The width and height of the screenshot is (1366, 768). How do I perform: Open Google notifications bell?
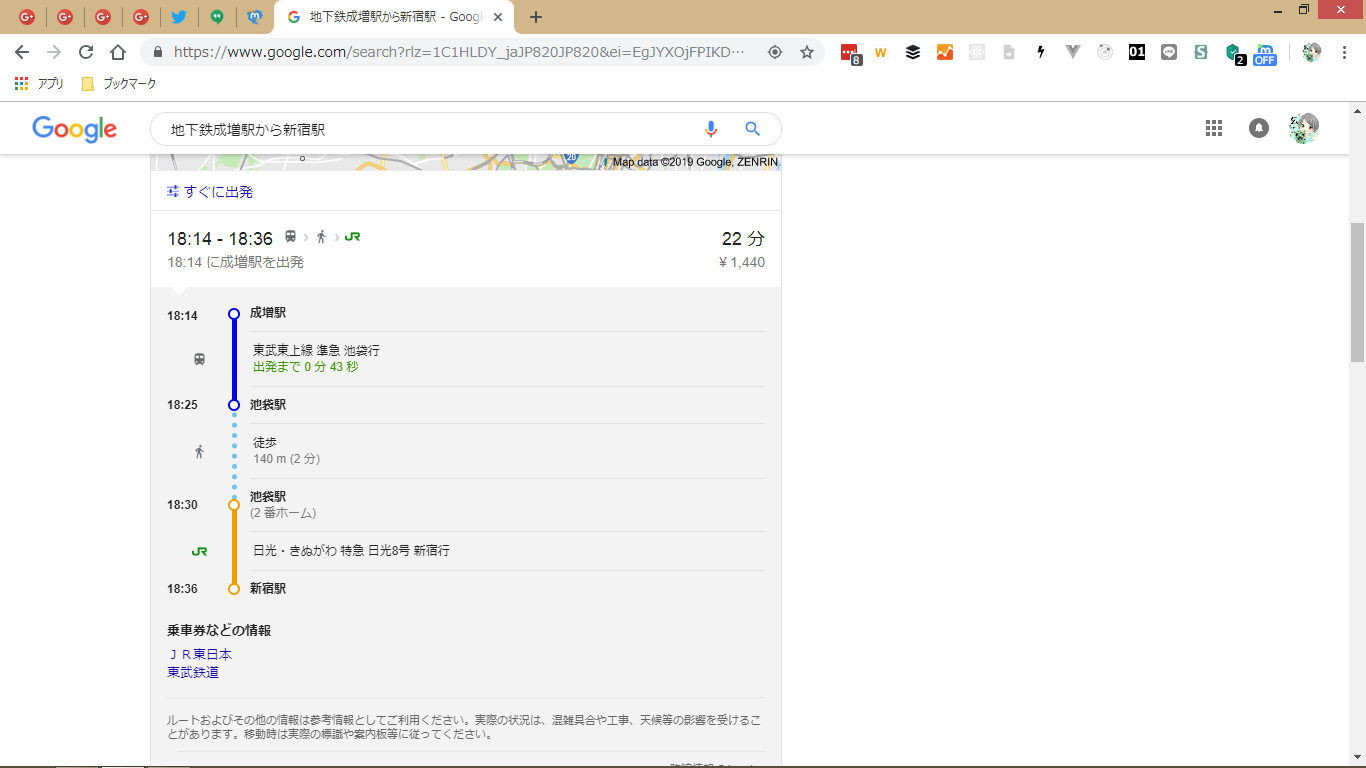point(1259,128)
